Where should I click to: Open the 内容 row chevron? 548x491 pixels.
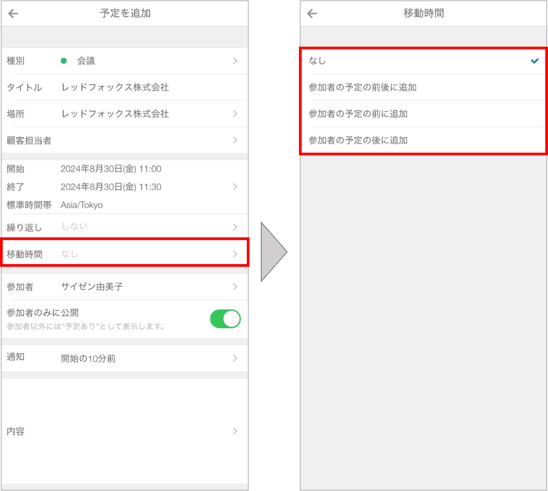coord(235,432)
